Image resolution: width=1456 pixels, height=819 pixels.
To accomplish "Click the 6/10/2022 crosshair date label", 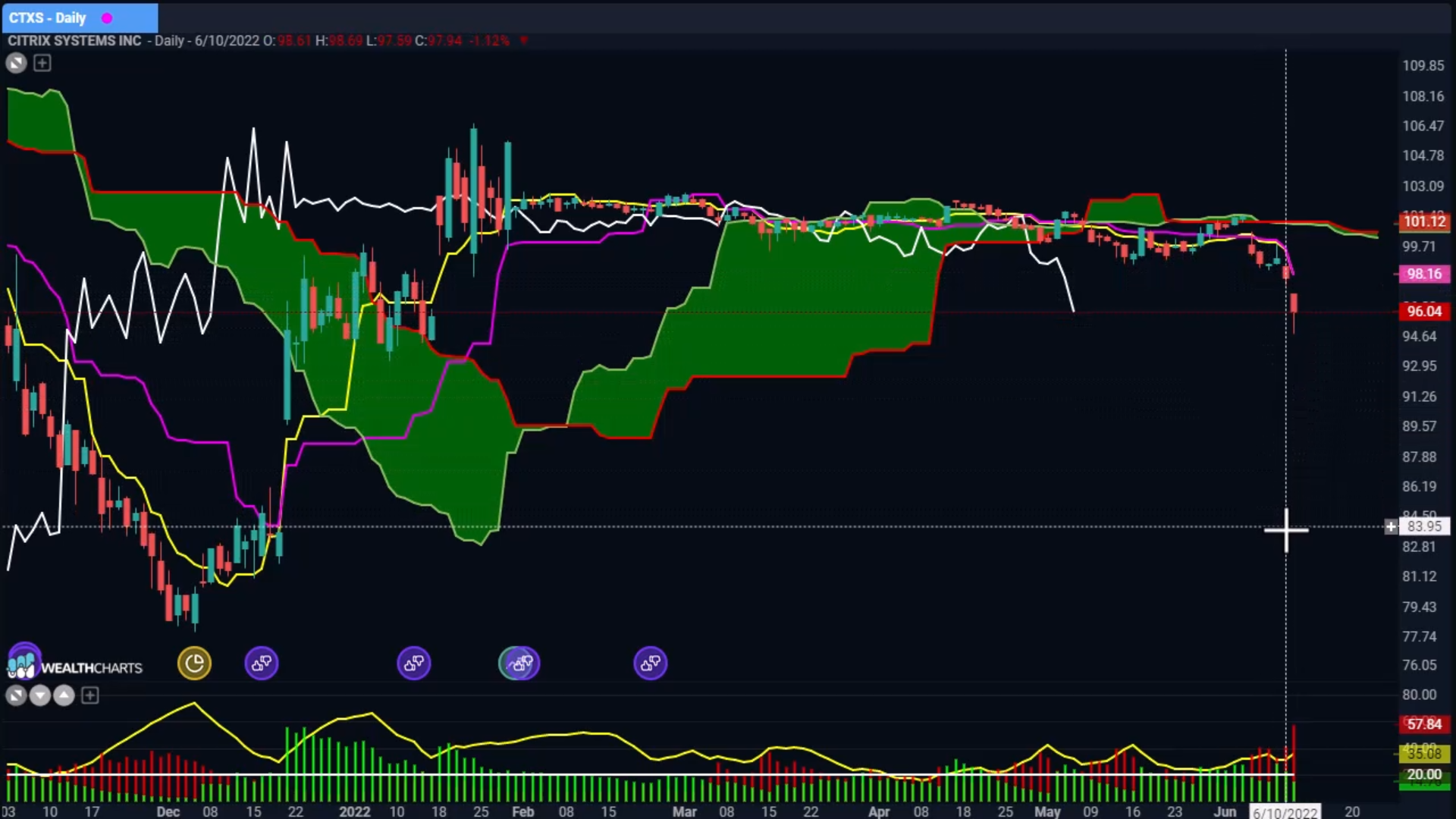I will point(1285,812).
